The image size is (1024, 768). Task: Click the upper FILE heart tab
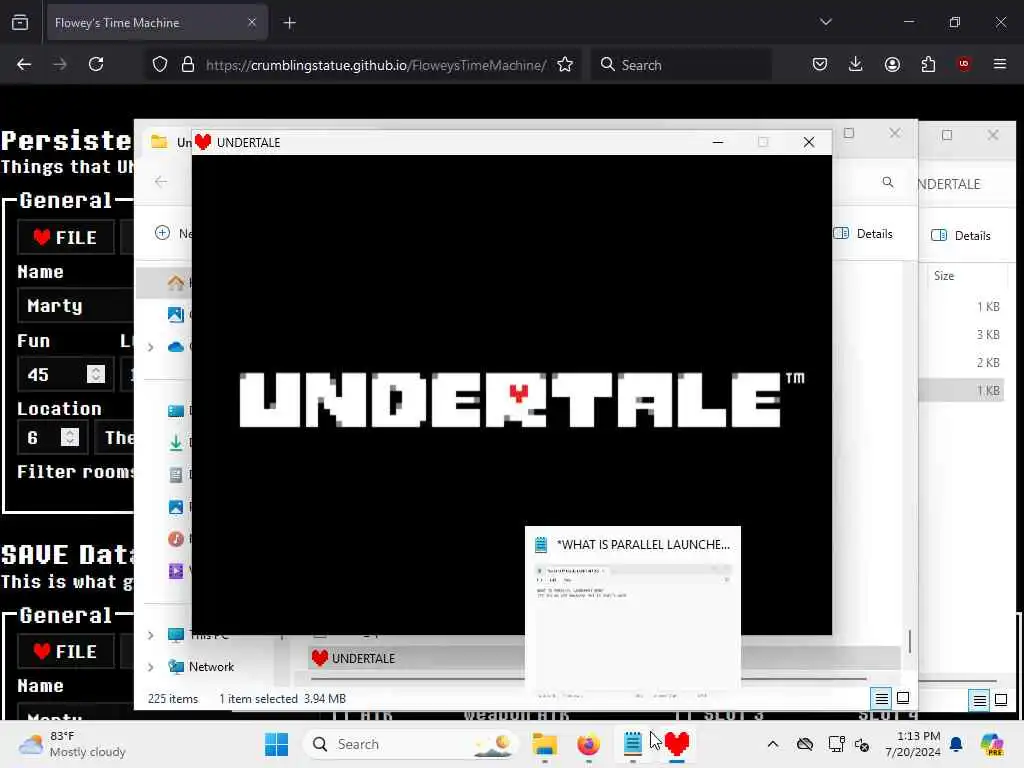65,237
